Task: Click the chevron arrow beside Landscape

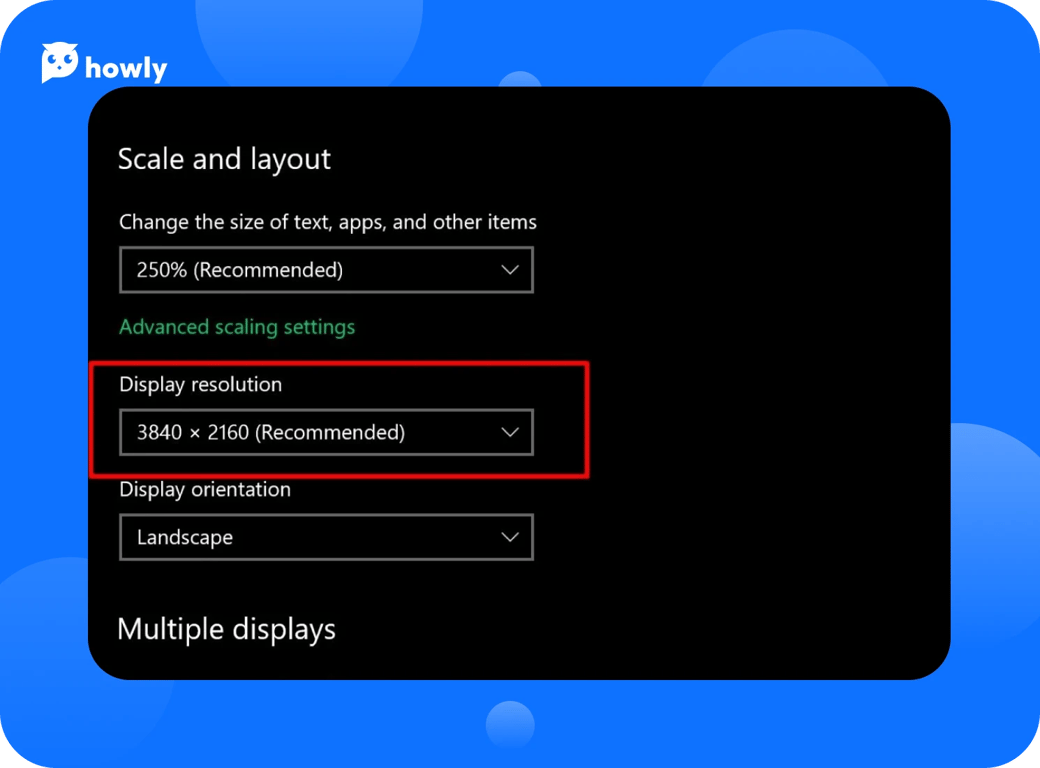Action: click(510, 537)
